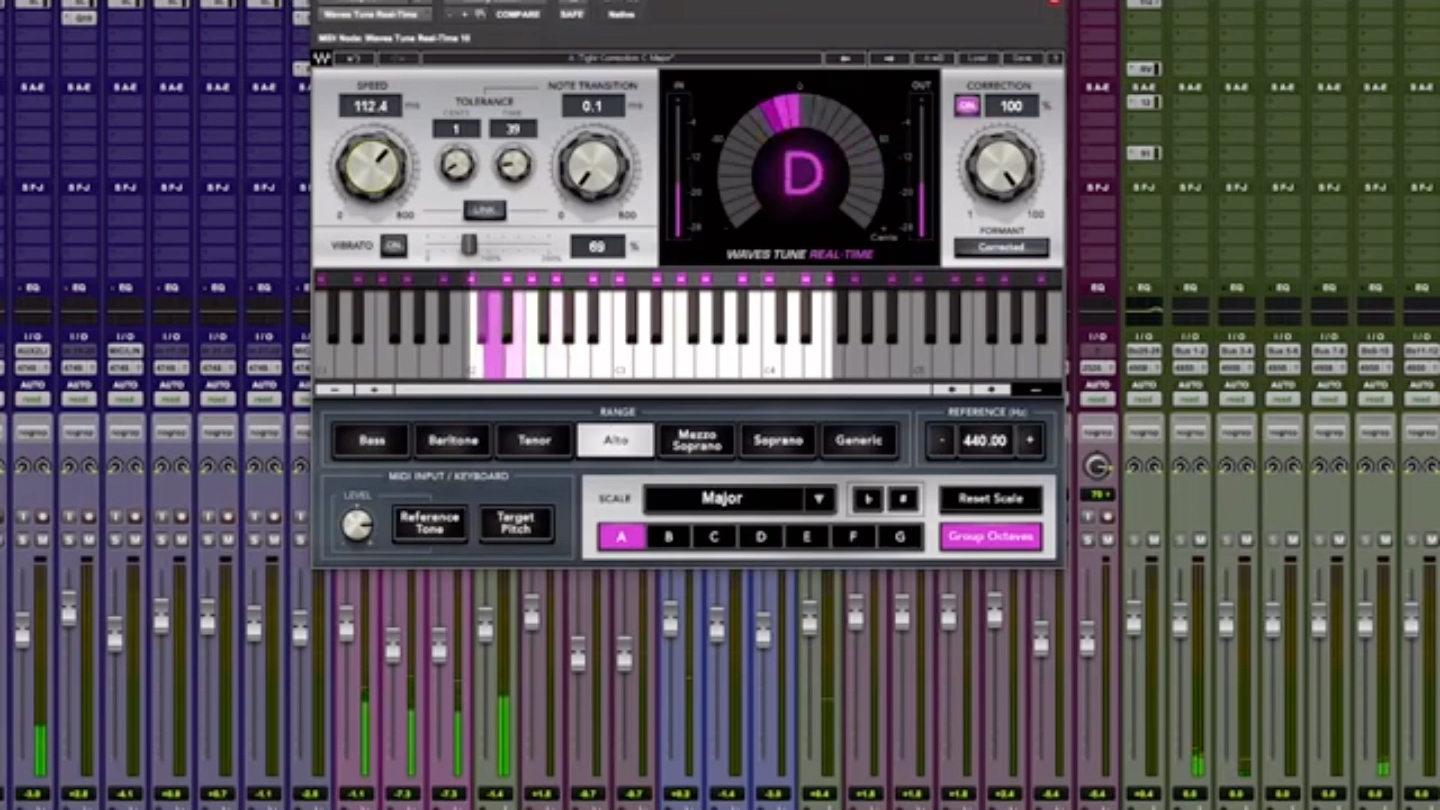Load previous preset with left arrow
The image size is (1440, 810).
point(845,58)
